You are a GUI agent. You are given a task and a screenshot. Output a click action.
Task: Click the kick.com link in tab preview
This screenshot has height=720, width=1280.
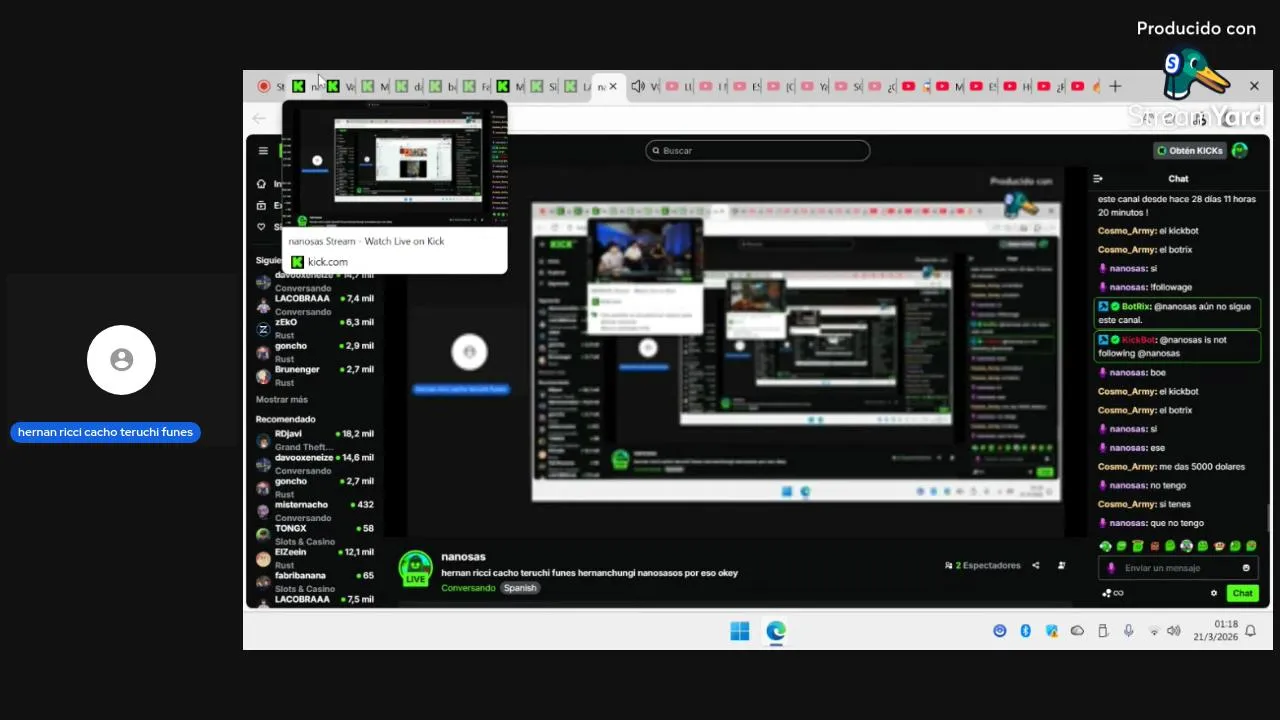tap(328, 262)
